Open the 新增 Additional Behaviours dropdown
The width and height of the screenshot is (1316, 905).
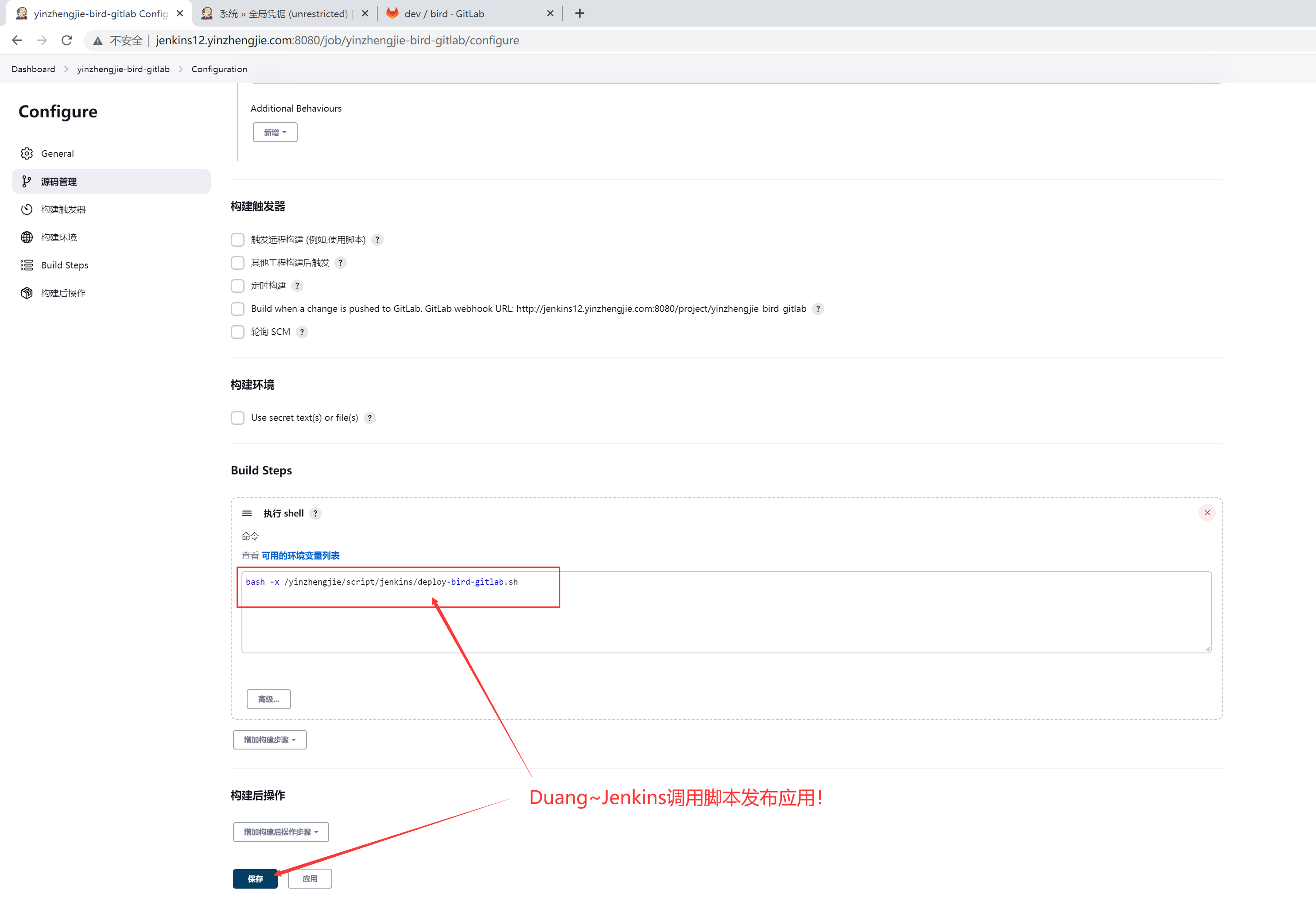click(275, 132)
